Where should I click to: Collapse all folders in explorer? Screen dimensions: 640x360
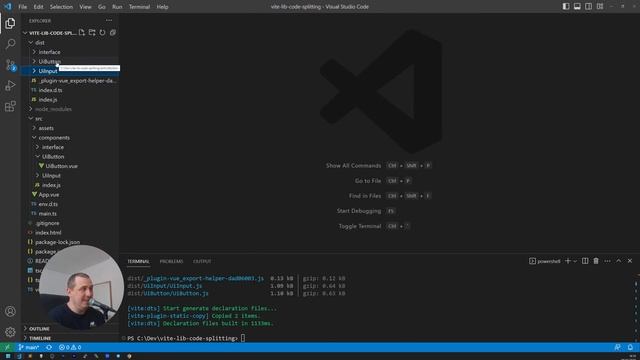tap(113, 33)
